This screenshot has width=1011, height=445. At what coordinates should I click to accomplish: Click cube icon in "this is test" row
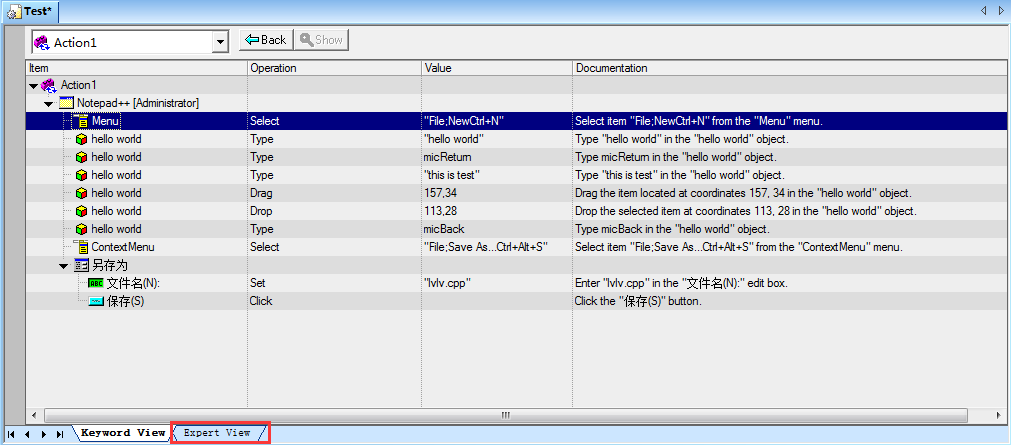(81, 175)
